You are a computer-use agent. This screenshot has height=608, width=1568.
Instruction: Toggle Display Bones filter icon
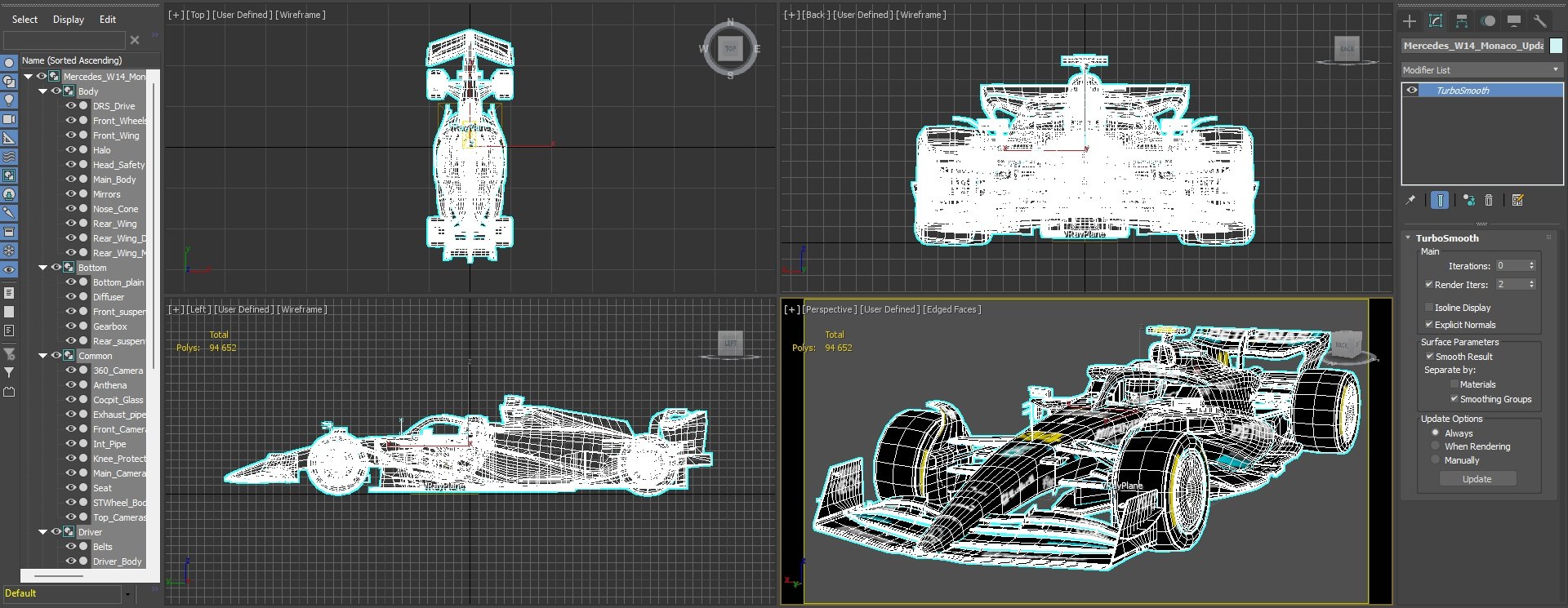point(9,213)
